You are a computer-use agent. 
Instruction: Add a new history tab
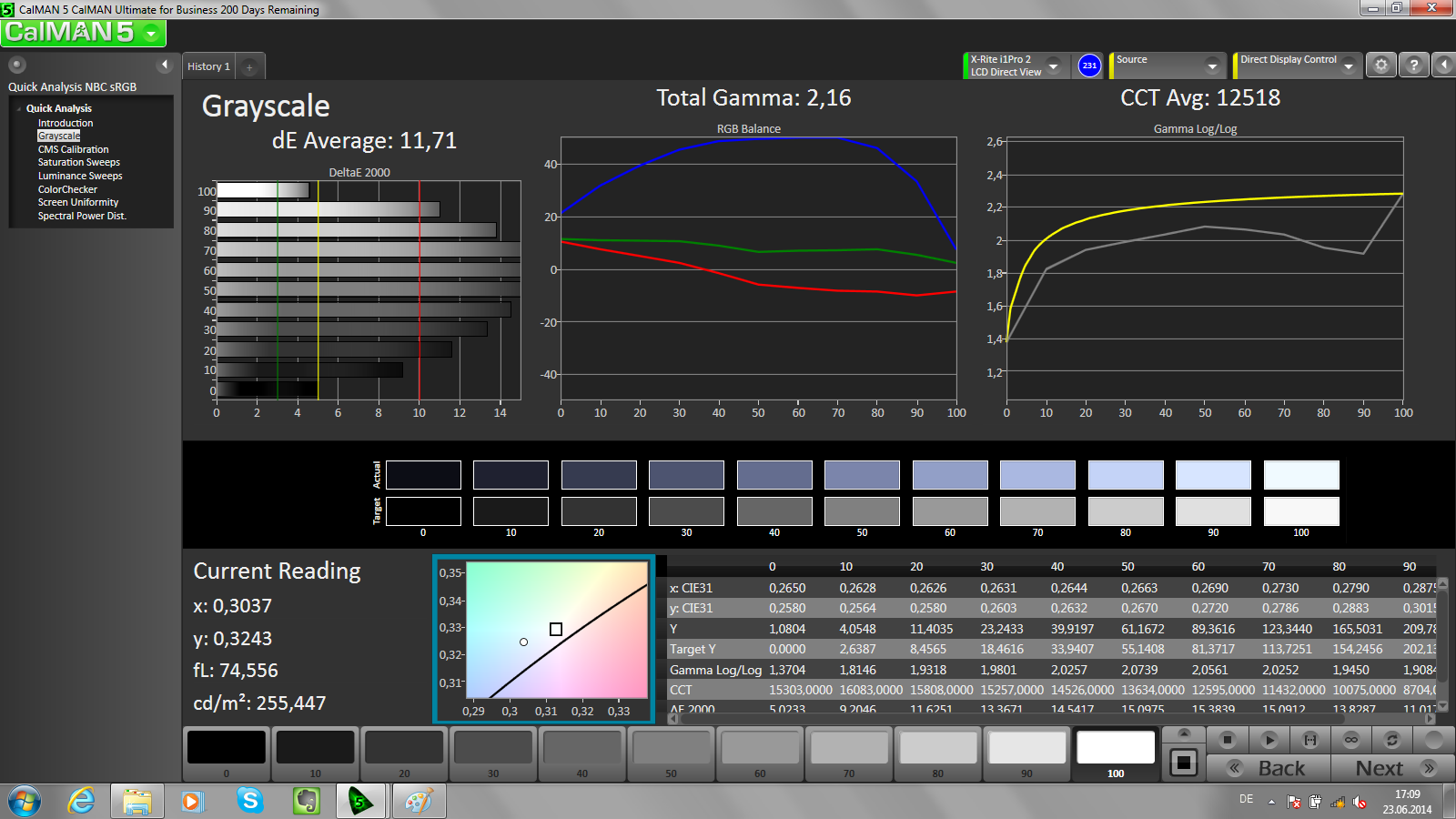[x=249, y=66]
